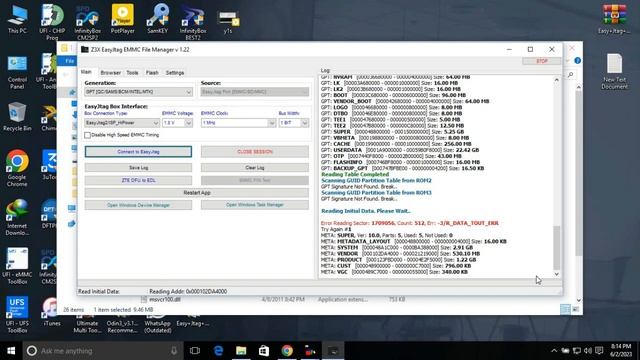Open InfinityBox BEST2 desktop shortcut
640x360 pixels.
pos(193,22)
